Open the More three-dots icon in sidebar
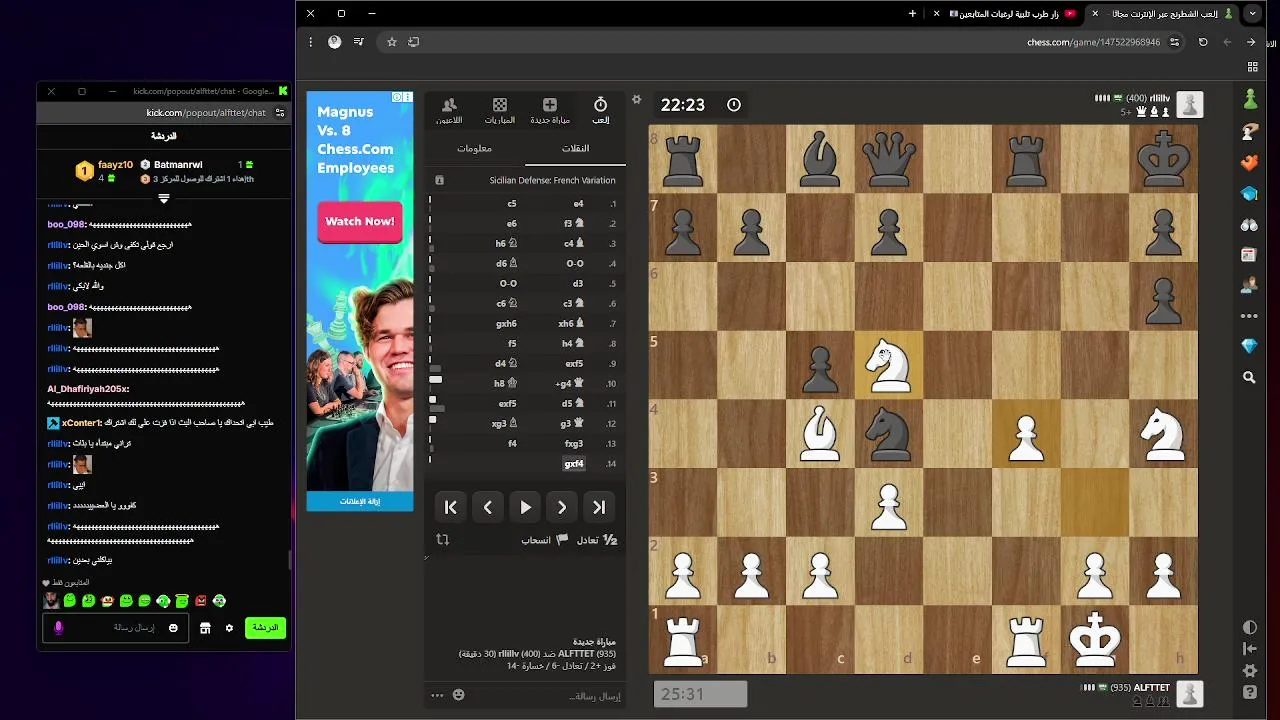This screenshot has height=720, width=1280. tap(1249, 316)
